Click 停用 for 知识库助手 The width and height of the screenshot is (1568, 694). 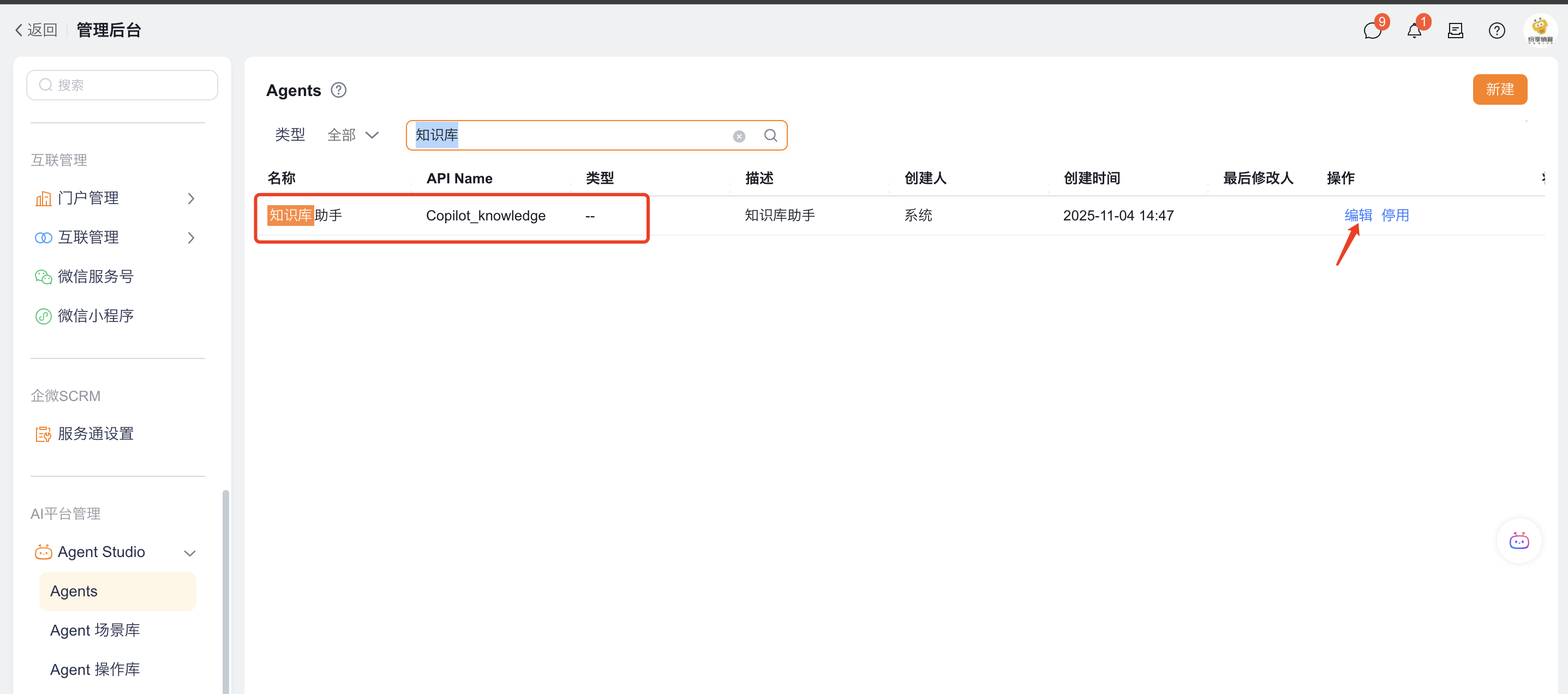(x=1395, y=215)
